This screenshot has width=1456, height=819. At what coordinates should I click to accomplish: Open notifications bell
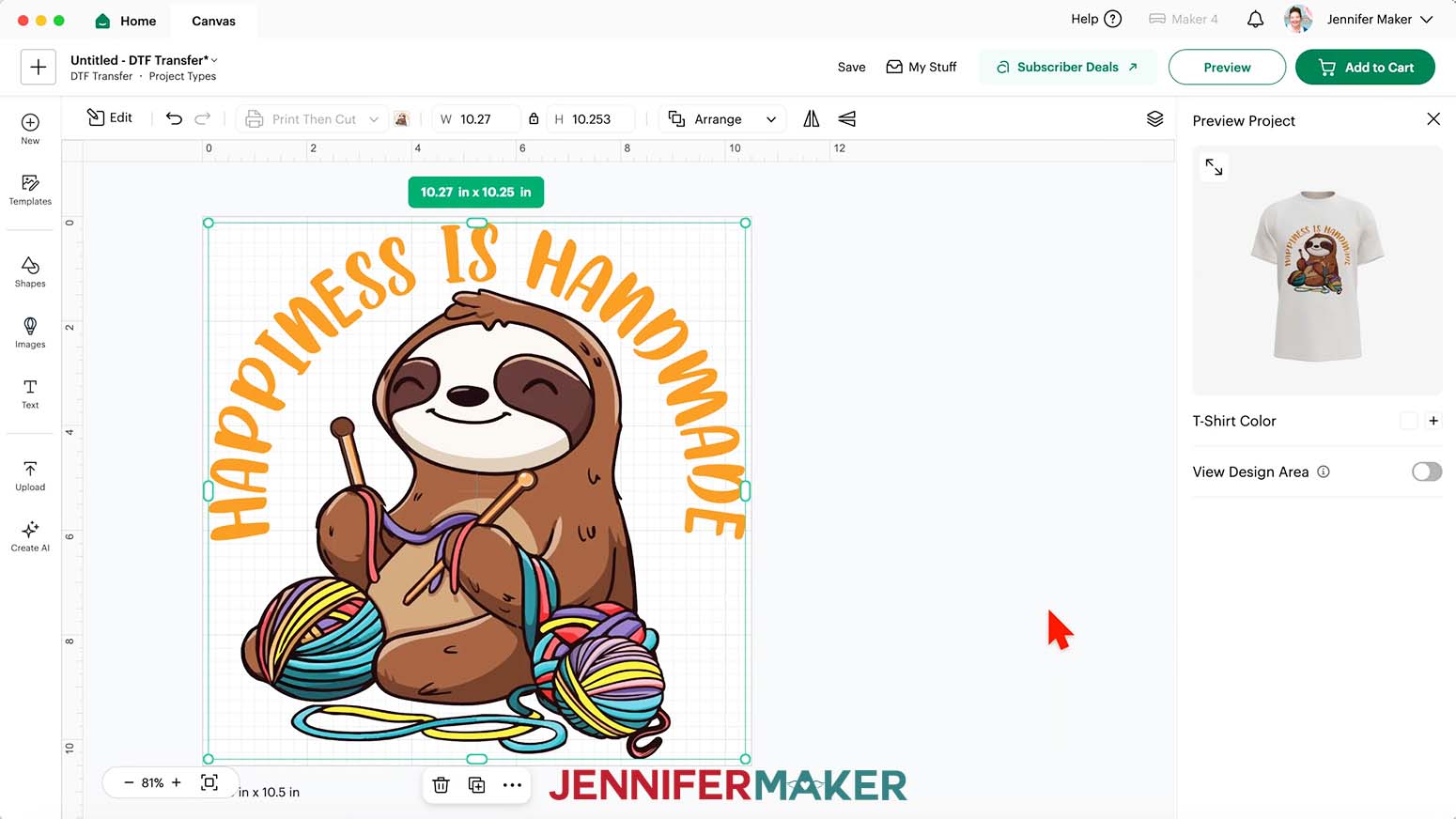coord(1255,19)
